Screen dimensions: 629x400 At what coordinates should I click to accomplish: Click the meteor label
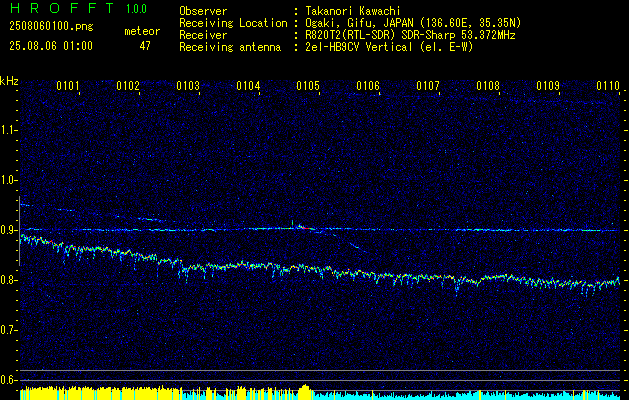(142, 31)
